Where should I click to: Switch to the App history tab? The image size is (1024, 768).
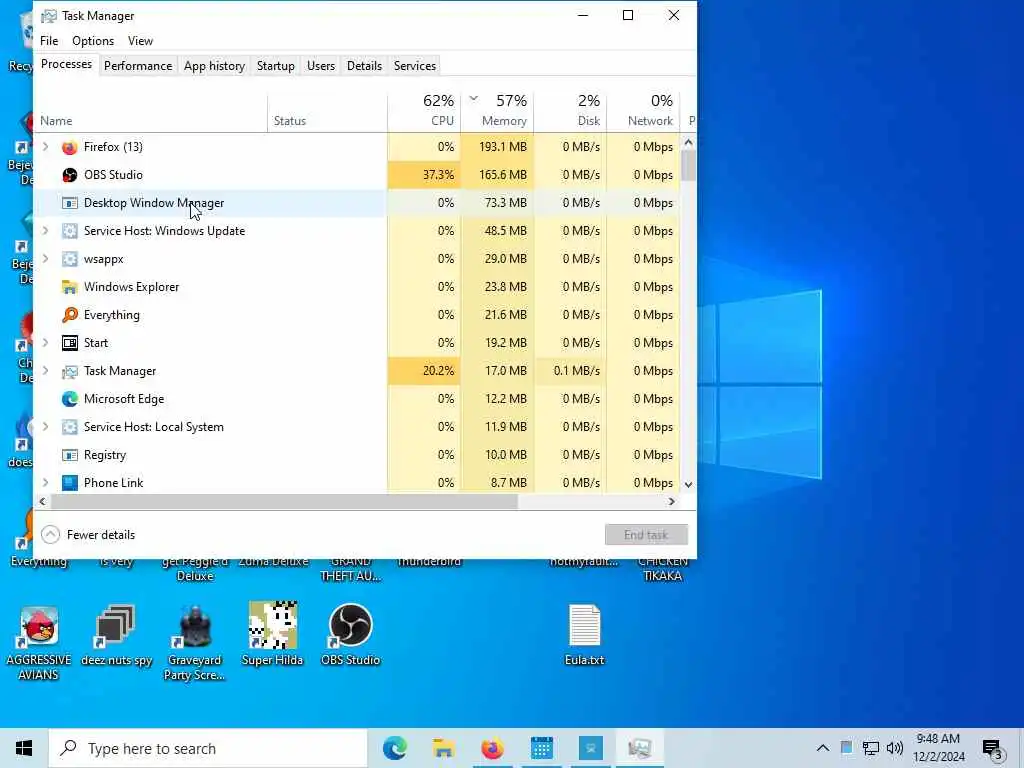tap(214, 66)
